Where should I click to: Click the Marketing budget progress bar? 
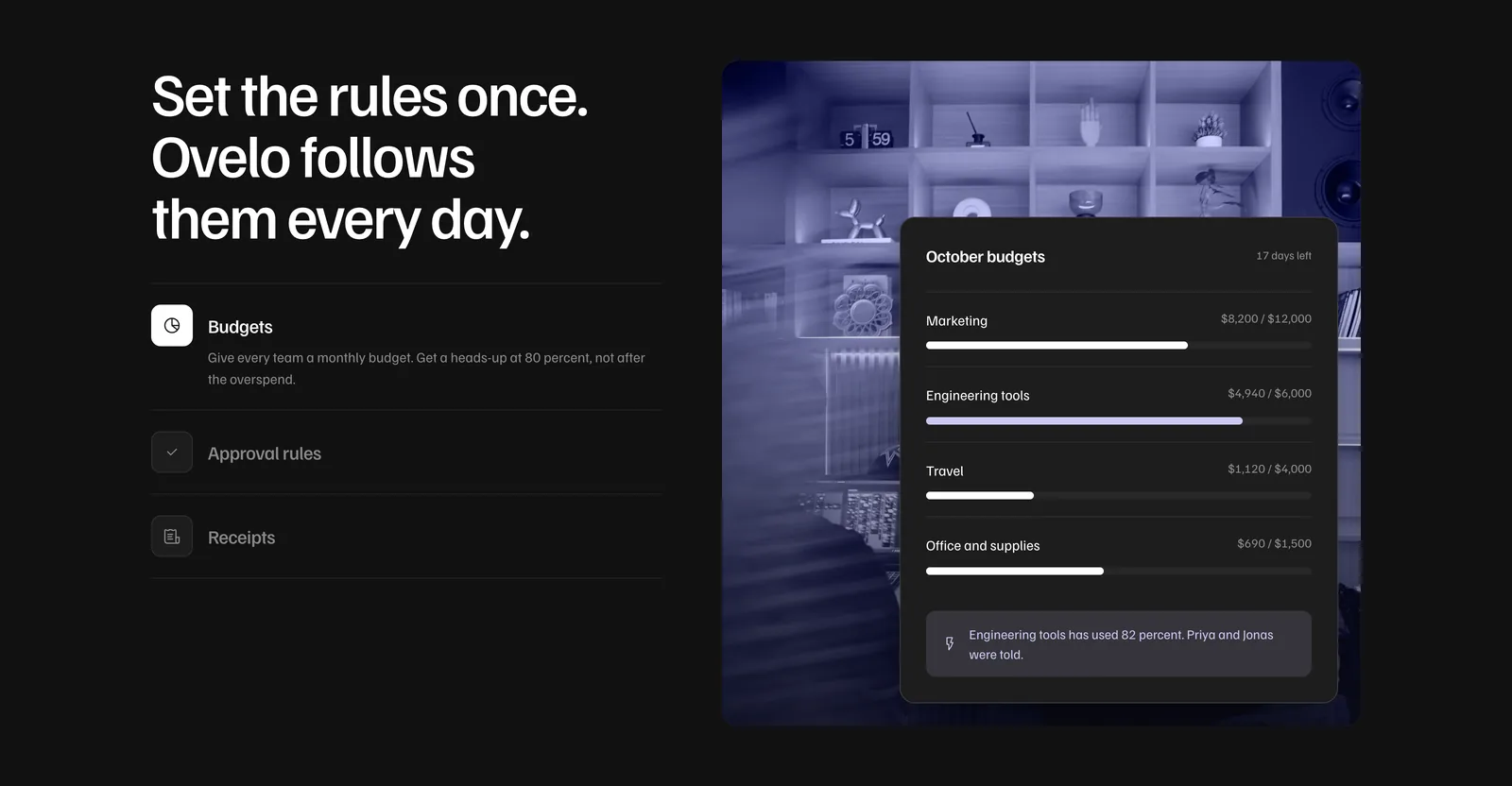click(x=1119, y=346)
